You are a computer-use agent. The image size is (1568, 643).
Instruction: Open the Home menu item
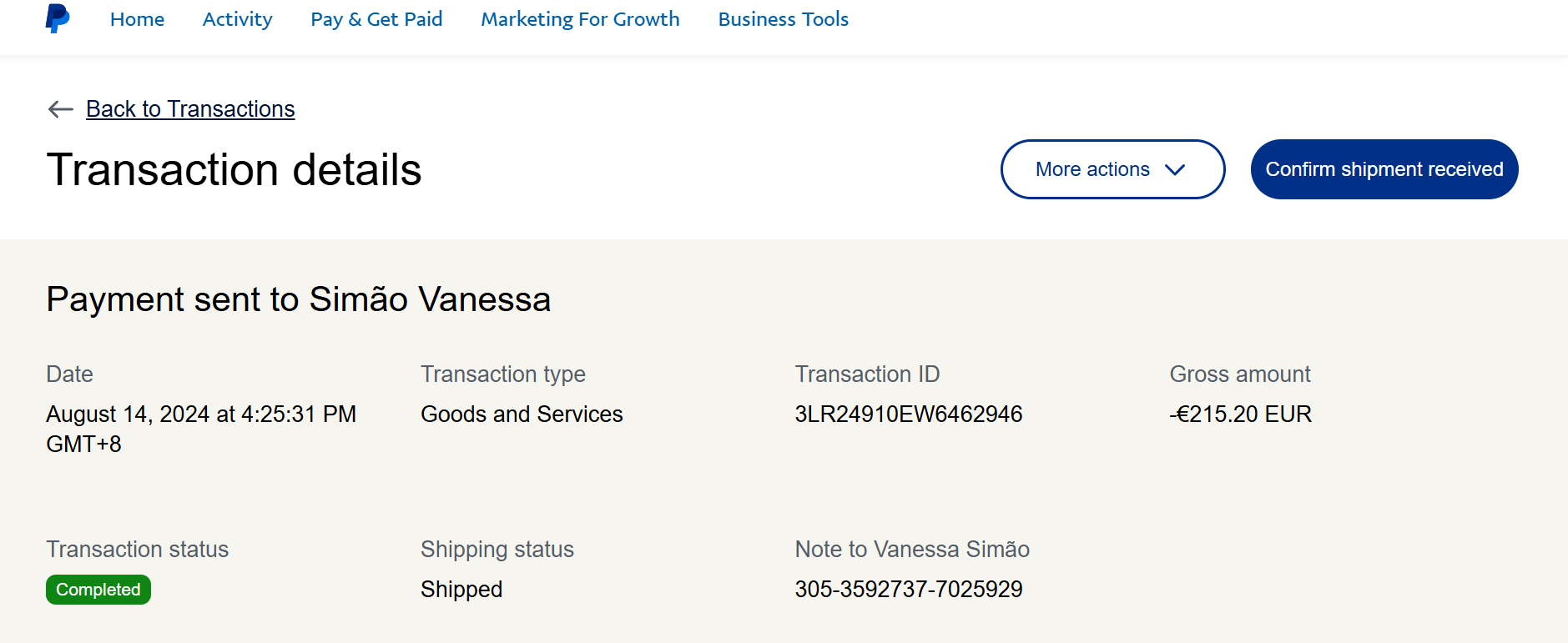(x=137, y=19)
